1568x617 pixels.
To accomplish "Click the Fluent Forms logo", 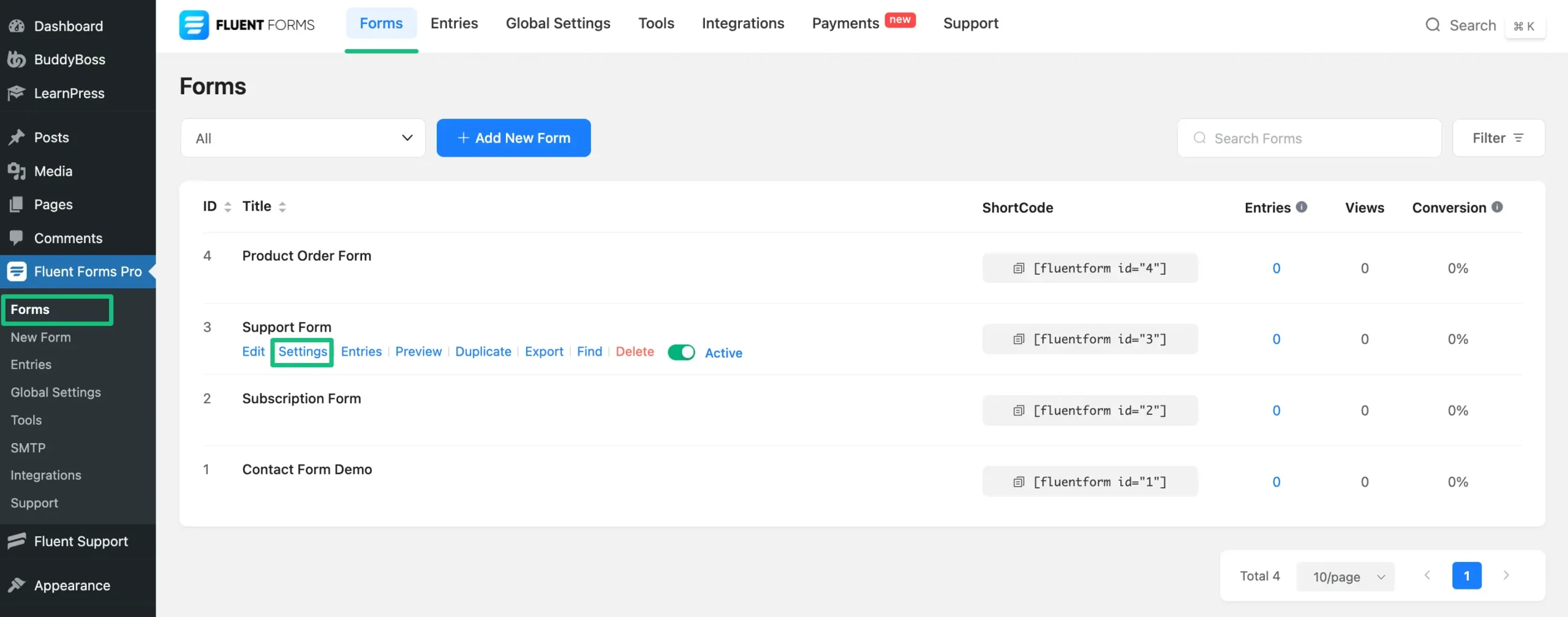I will (194, 24).
